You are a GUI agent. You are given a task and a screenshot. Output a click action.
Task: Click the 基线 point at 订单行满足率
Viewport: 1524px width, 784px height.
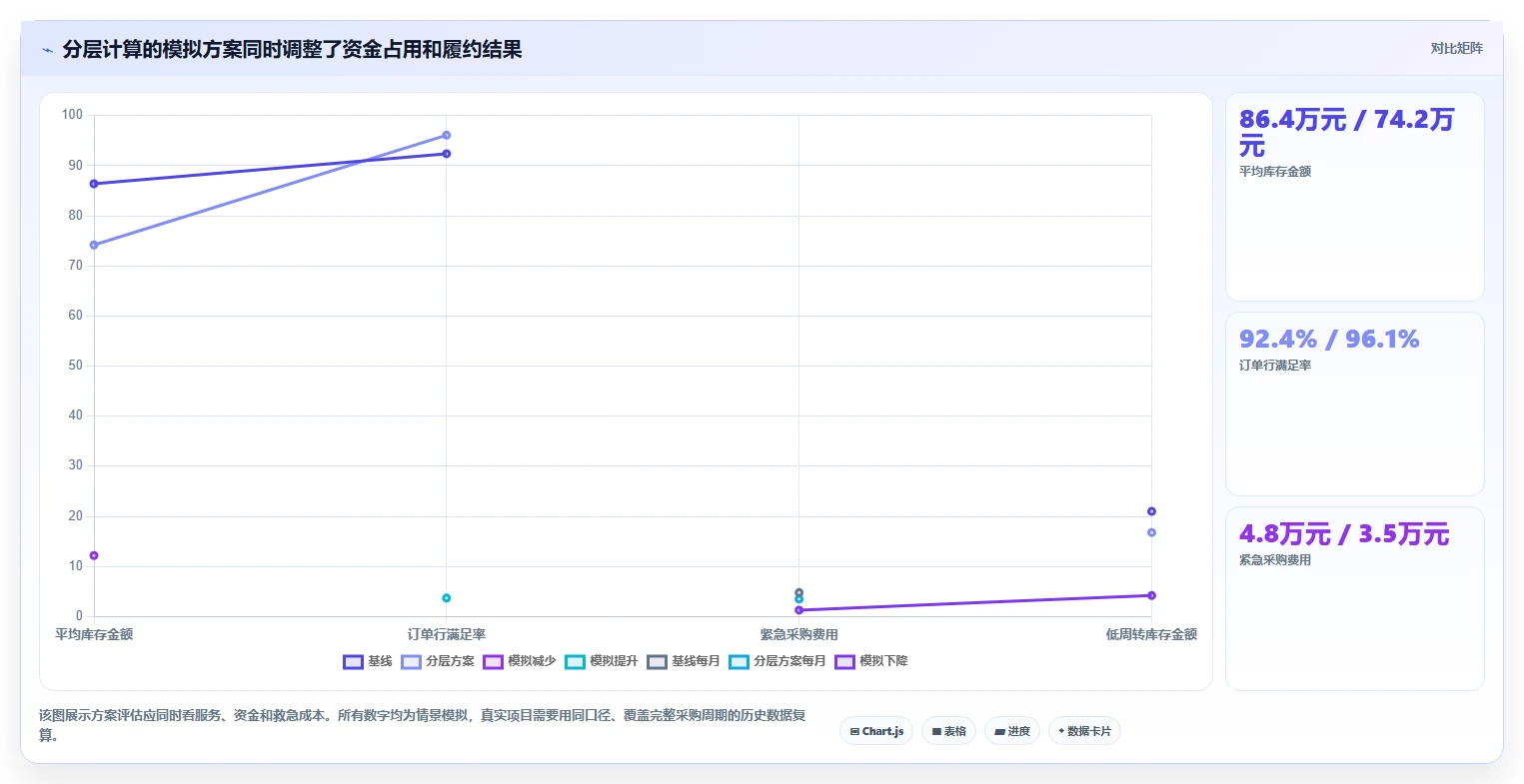coord(447,154)
